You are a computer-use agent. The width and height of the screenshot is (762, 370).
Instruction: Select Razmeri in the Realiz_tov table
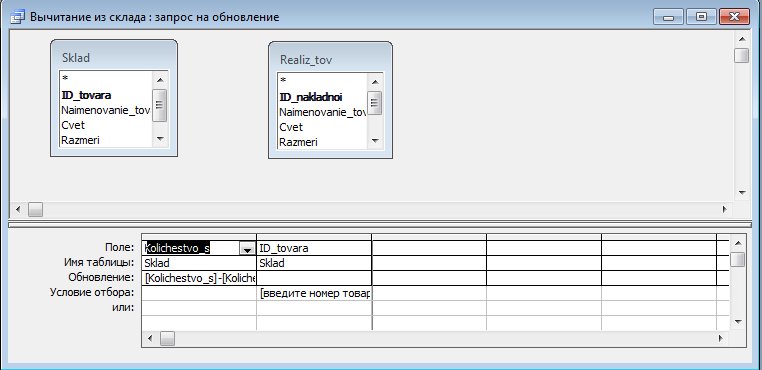pos(298,142)
